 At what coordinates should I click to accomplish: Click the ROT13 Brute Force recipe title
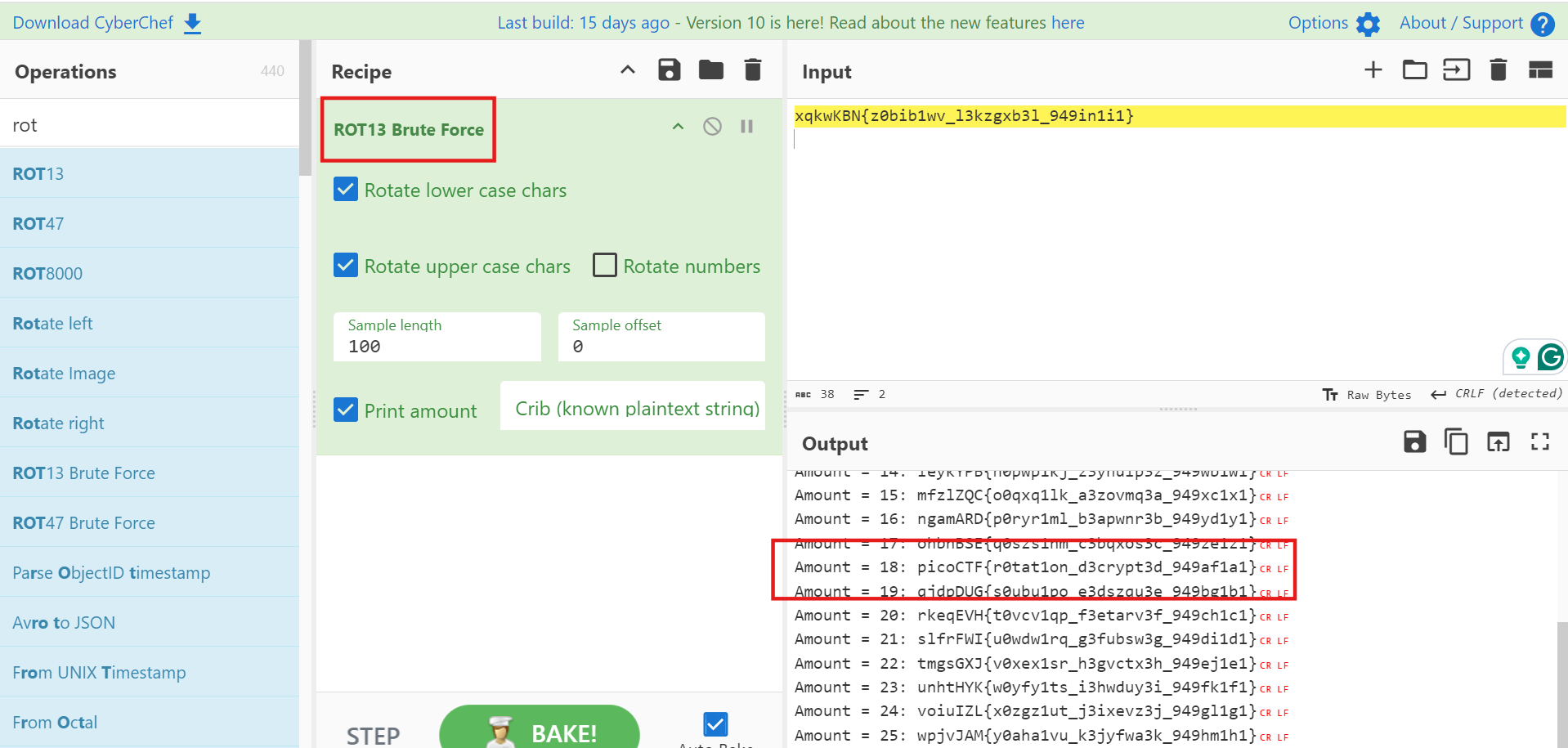click(409, 130)
